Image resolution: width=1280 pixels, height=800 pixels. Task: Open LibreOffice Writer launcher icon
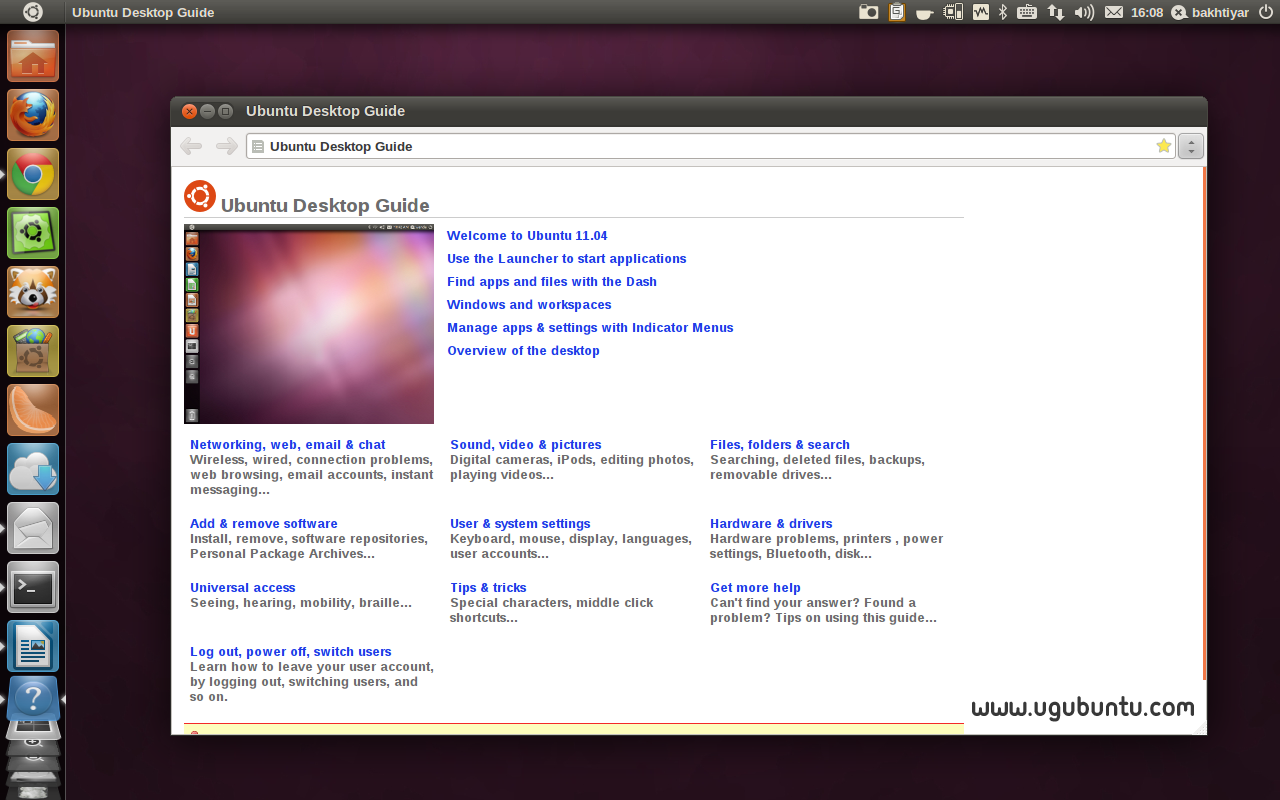pos(33,646)
